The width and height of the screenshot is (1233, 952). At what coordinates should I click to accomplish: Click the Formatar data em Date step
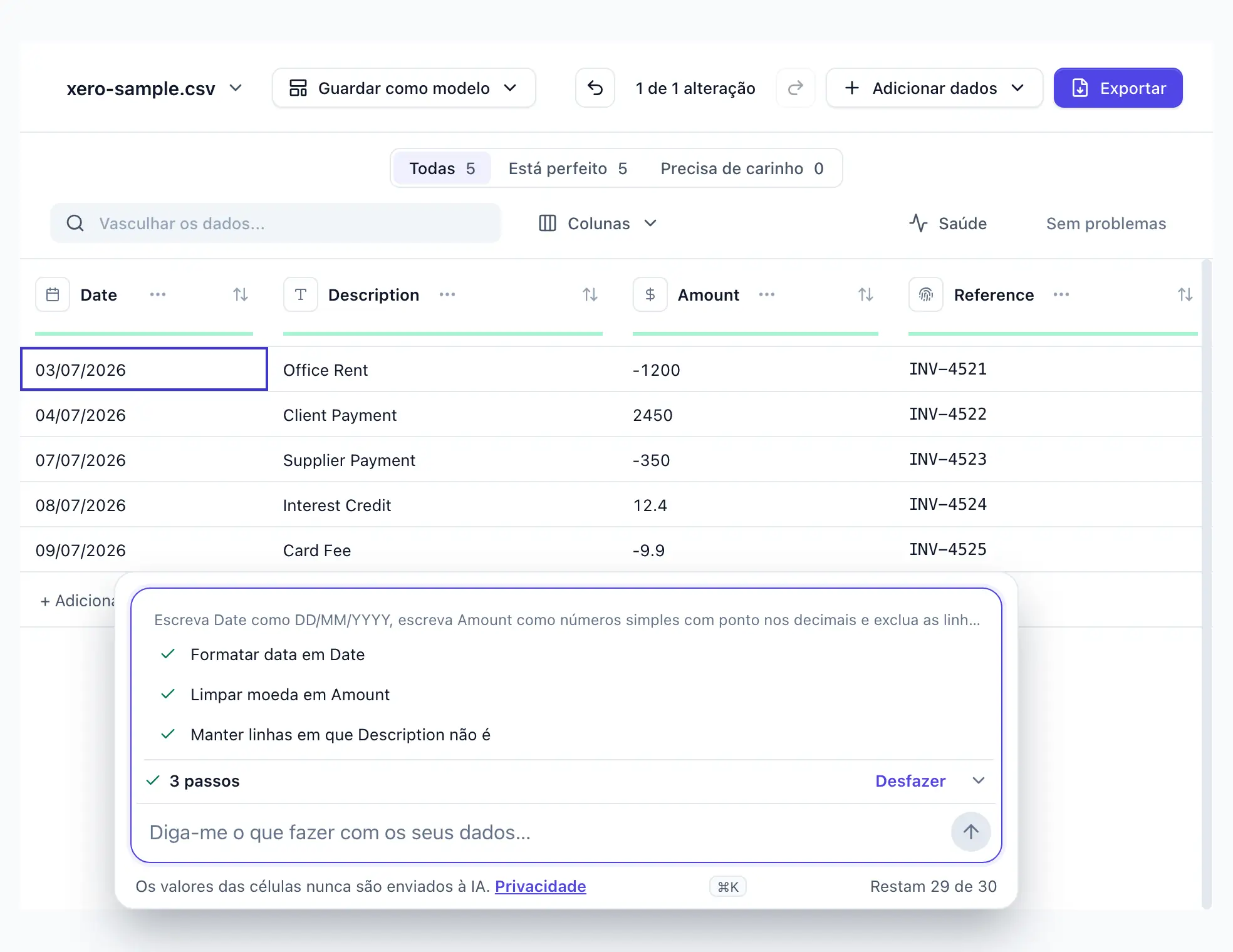(278, 654)
